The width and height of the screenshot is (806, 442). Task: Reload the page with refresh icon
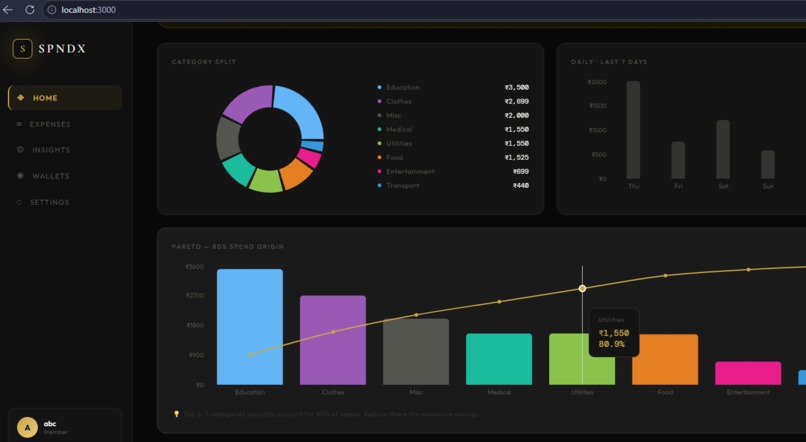pyautogui.click(x=30, y=10)
